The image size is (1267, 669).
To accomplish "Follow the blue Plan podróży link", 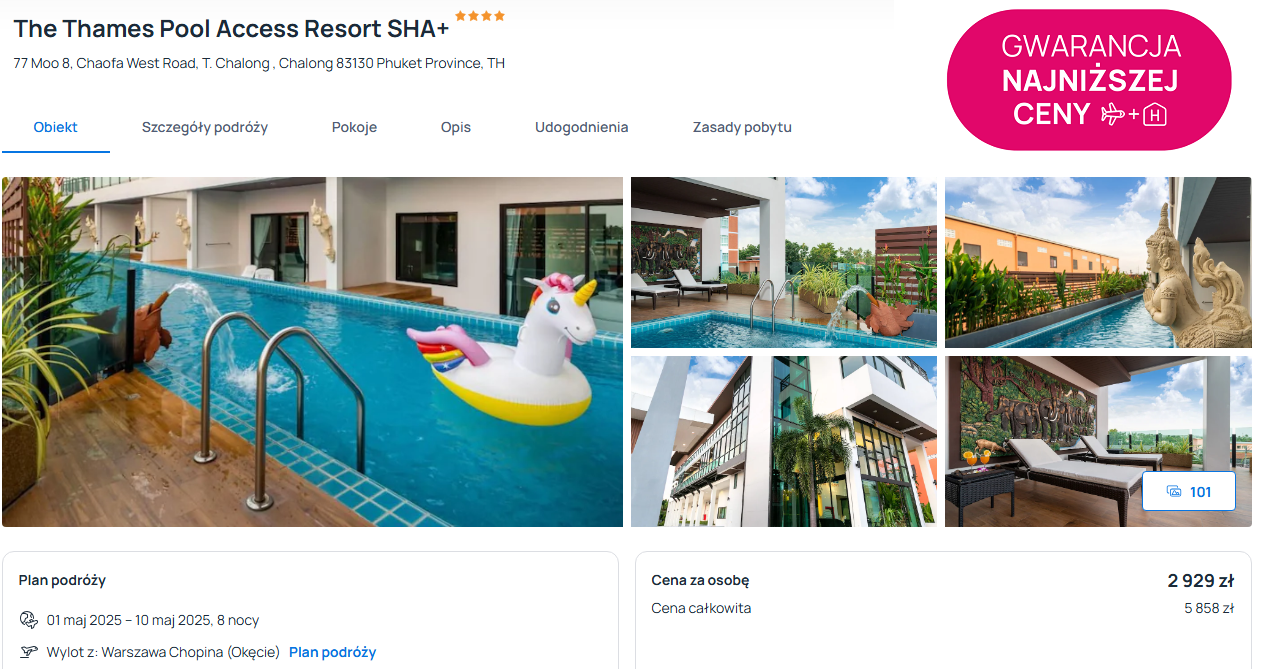I will 333,652.
